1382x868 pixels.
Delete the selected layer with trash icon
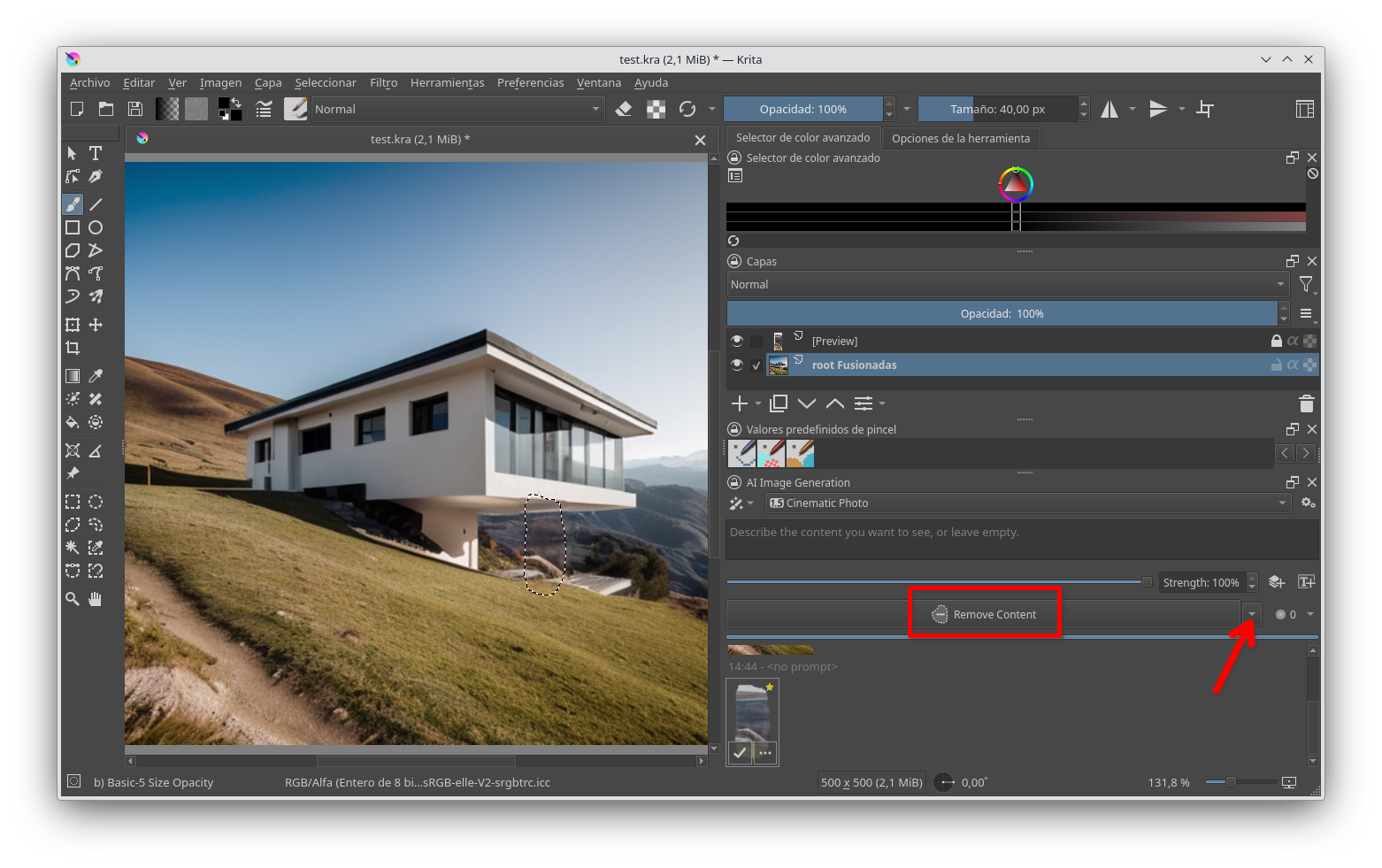coord(1306,403)
